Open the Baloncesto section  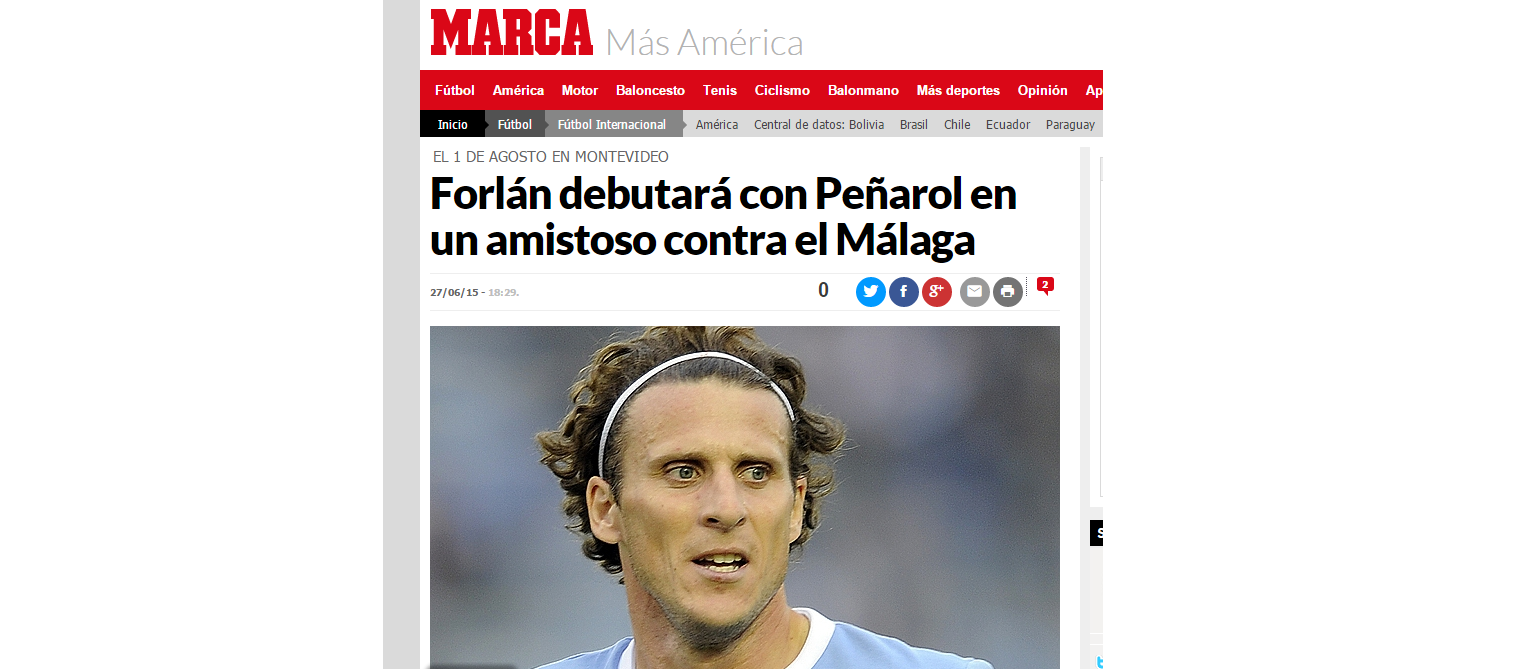point(650,90)
